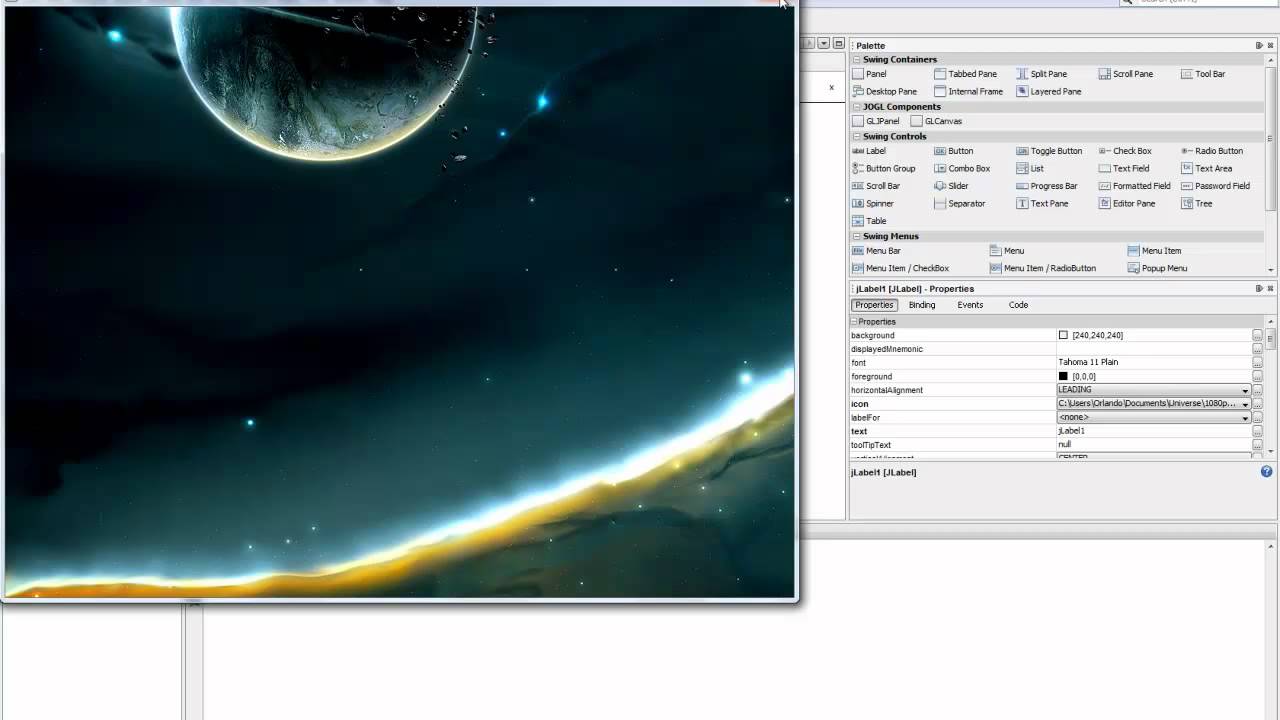Screen dimensions: 1280x720
Task: Open the text property editor button
Action: click(1257, 431)
